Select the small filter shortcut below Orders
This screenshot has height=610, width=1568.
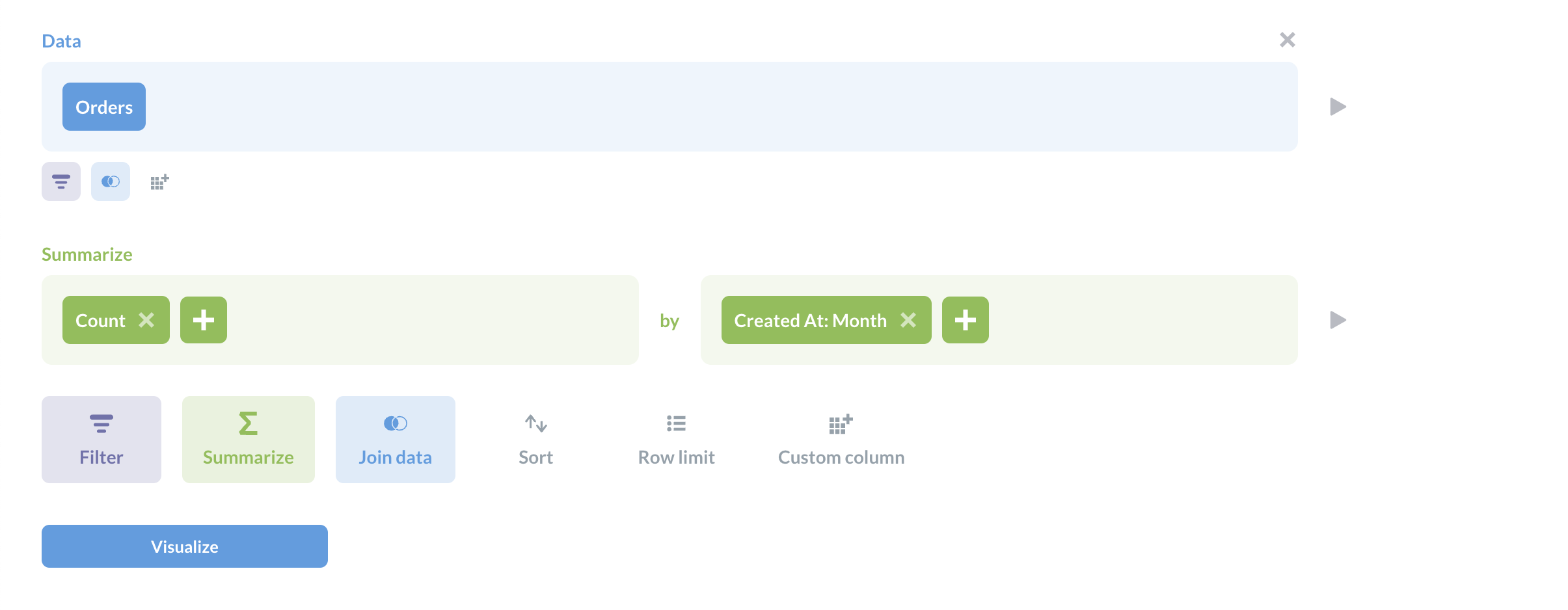61,181
